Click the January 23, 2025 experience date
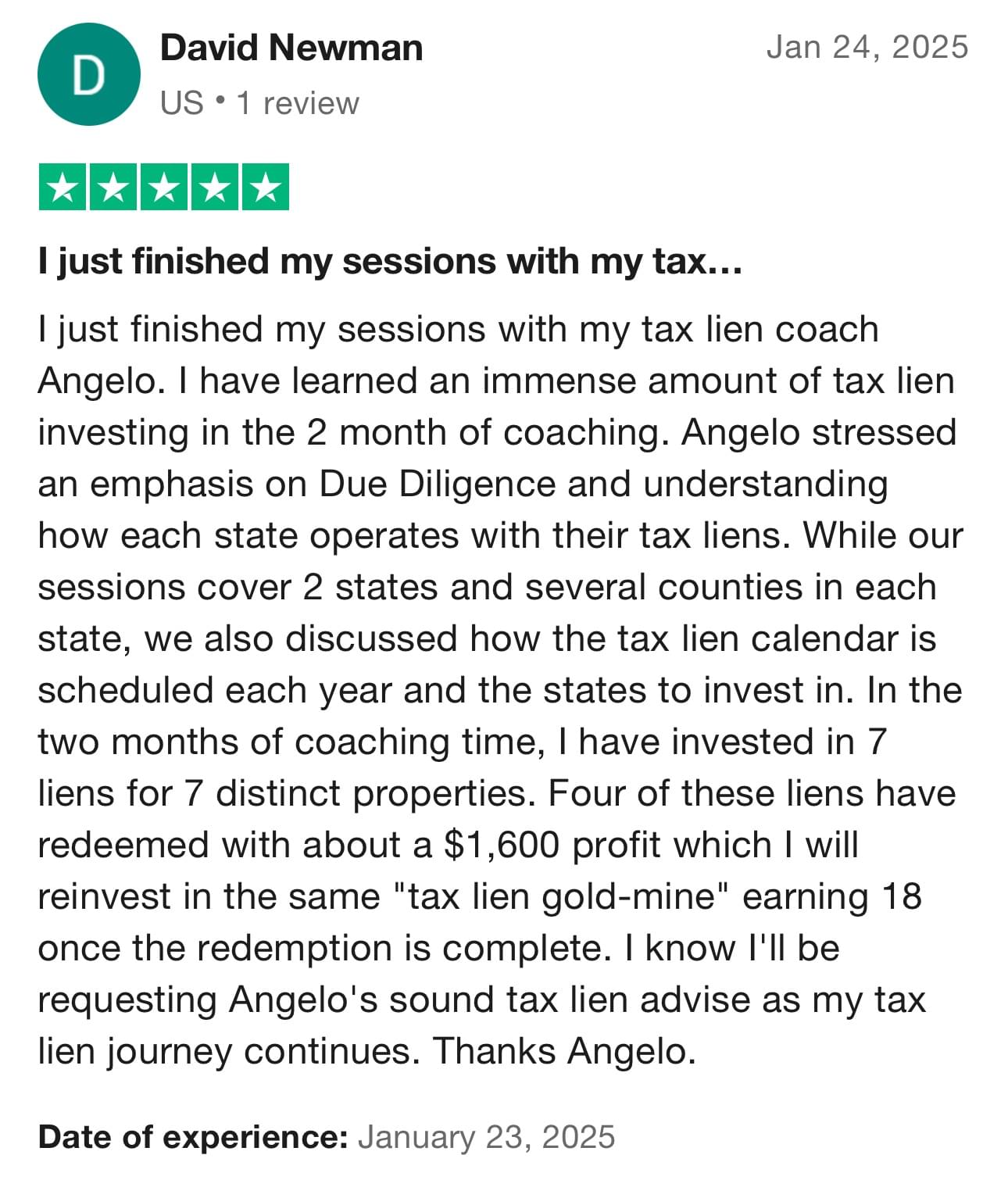This screenshot has height=1180, width=1008. [x=486, y=1137]
